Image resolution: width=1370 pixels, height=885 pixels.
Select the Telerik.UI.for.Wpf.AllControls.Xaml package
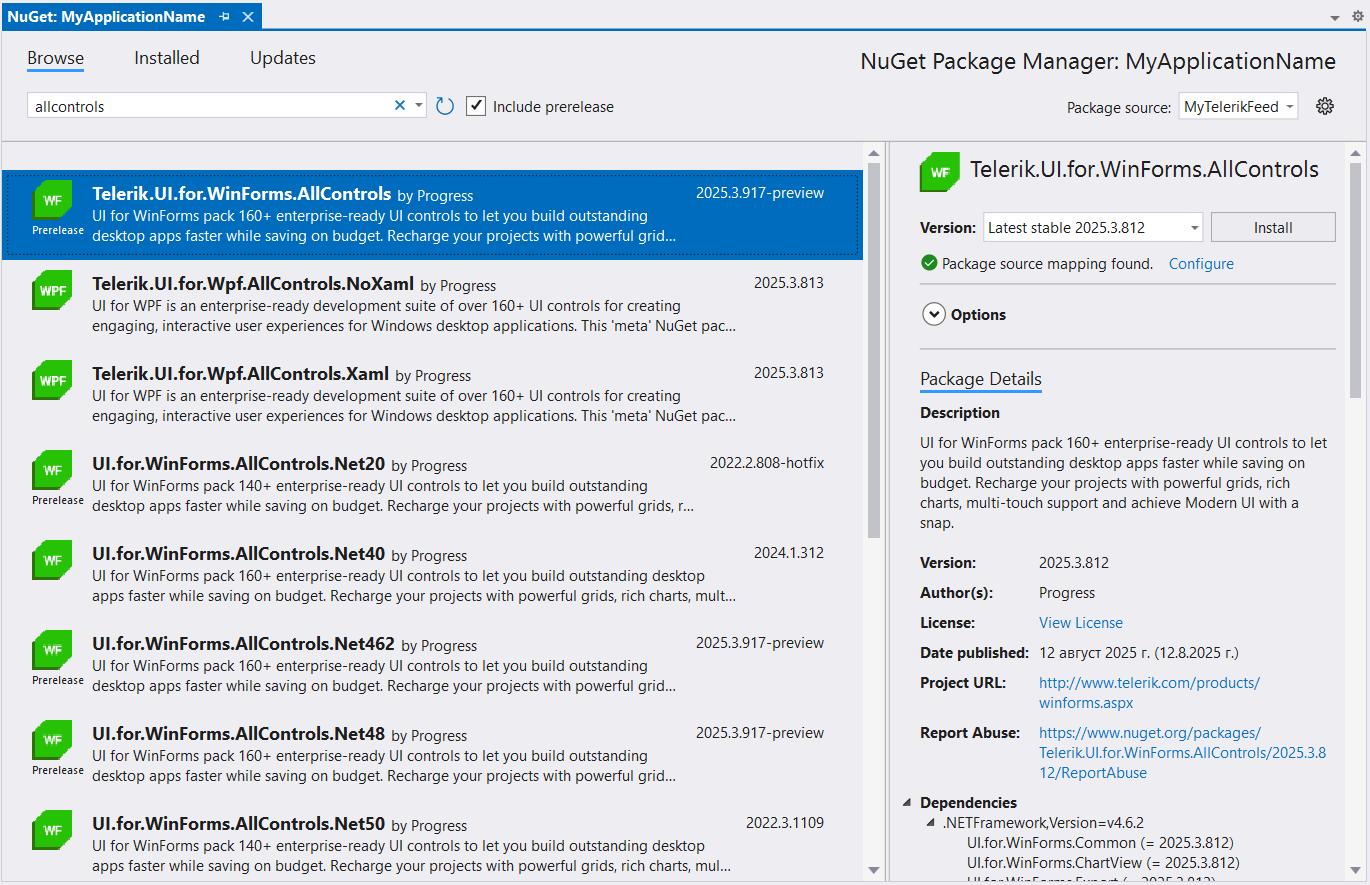coord(431,395)
